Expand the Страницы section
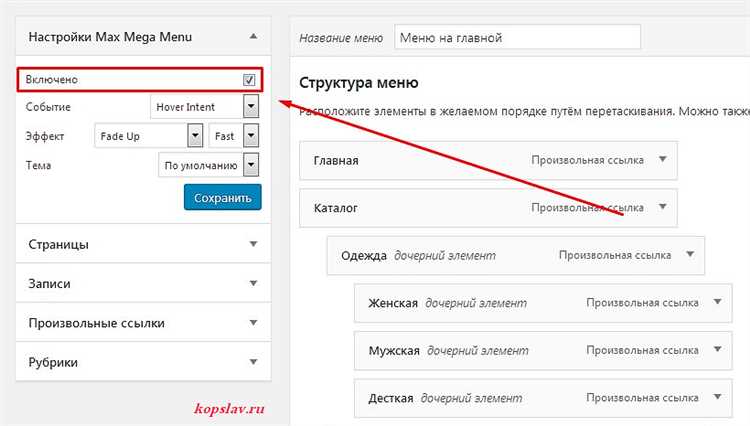 254,244
